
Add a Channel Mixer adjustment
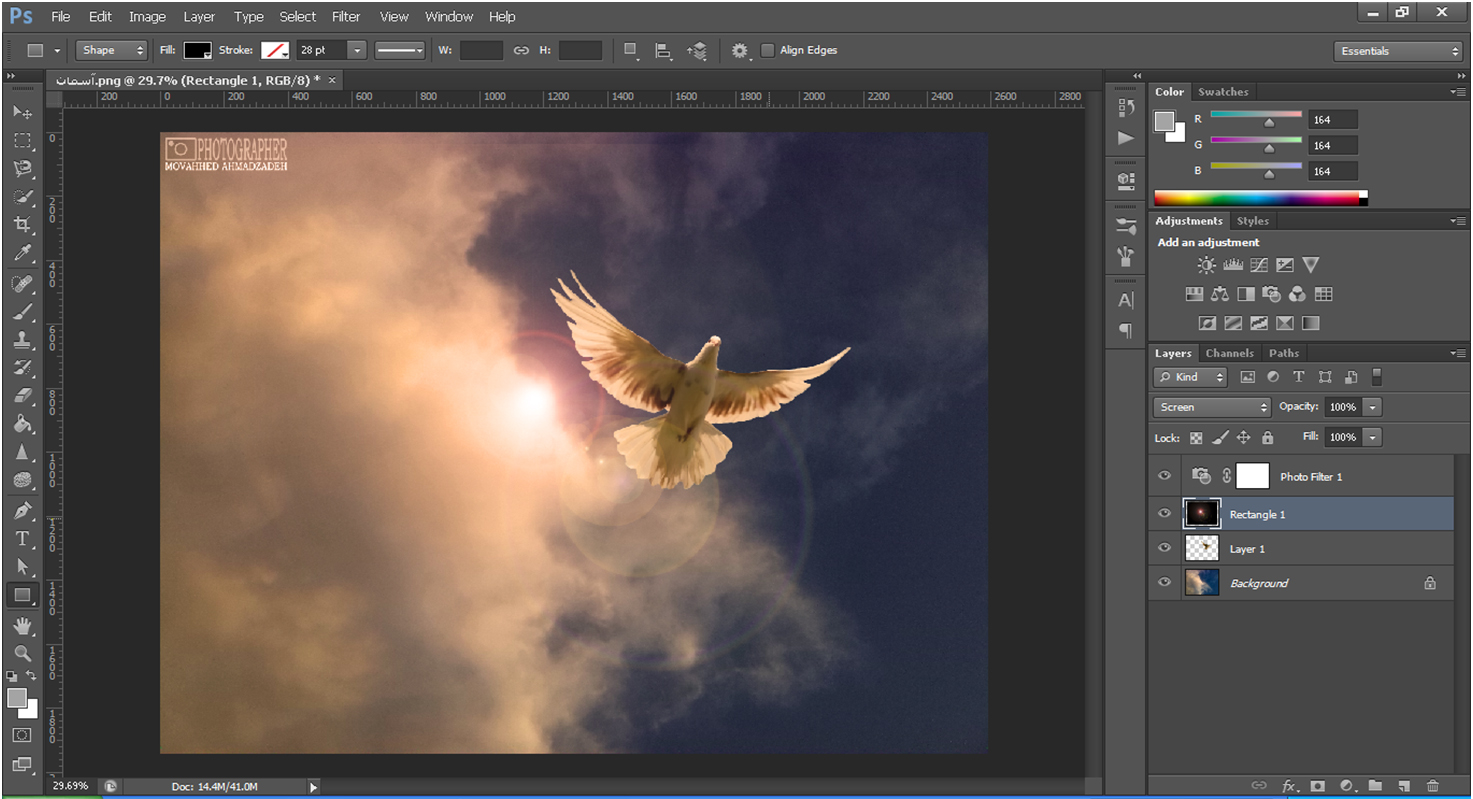click(1298, 294)
